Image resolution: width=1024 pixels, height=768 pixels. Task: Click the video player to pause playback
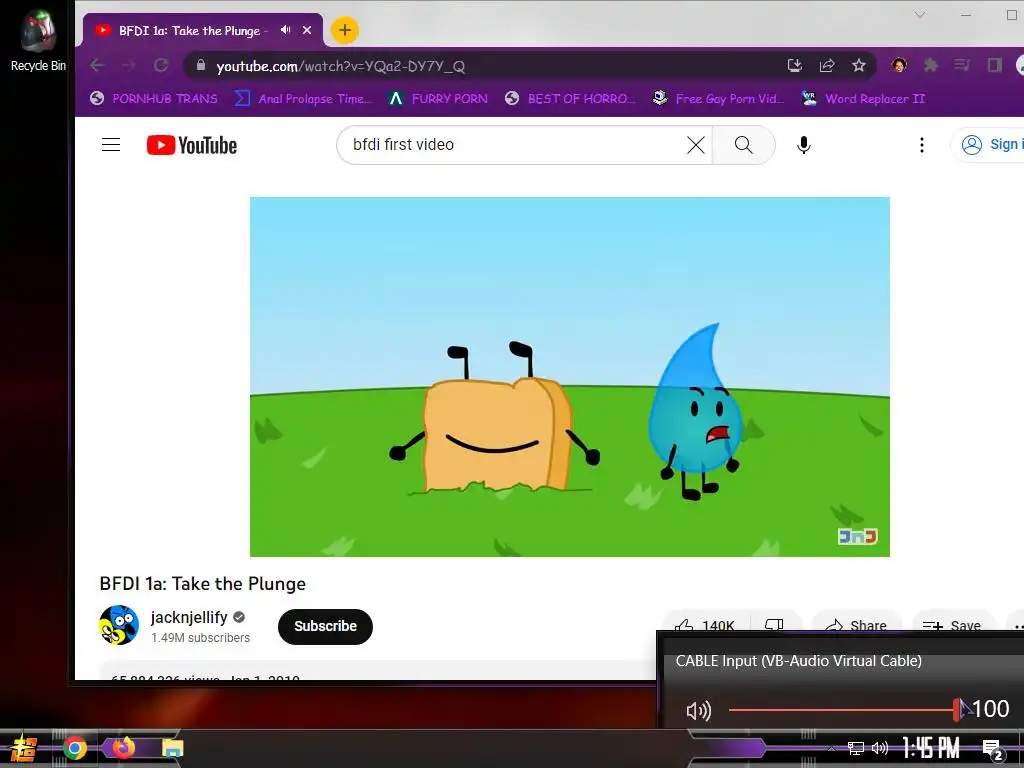click(x=569, y=377)
